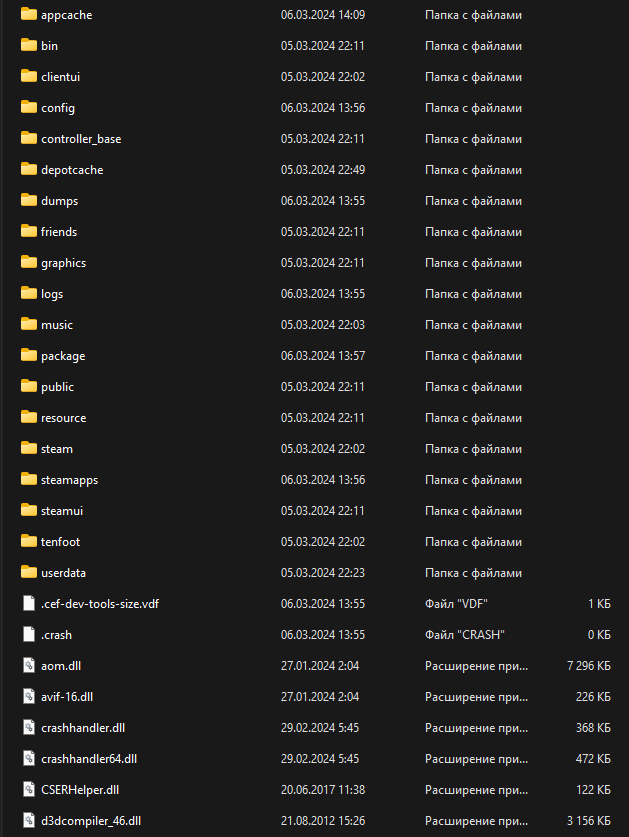Click the 3 156 КБ size value
Screen dimensions: 629x837
pyautogui.click(x=588, y=820)
